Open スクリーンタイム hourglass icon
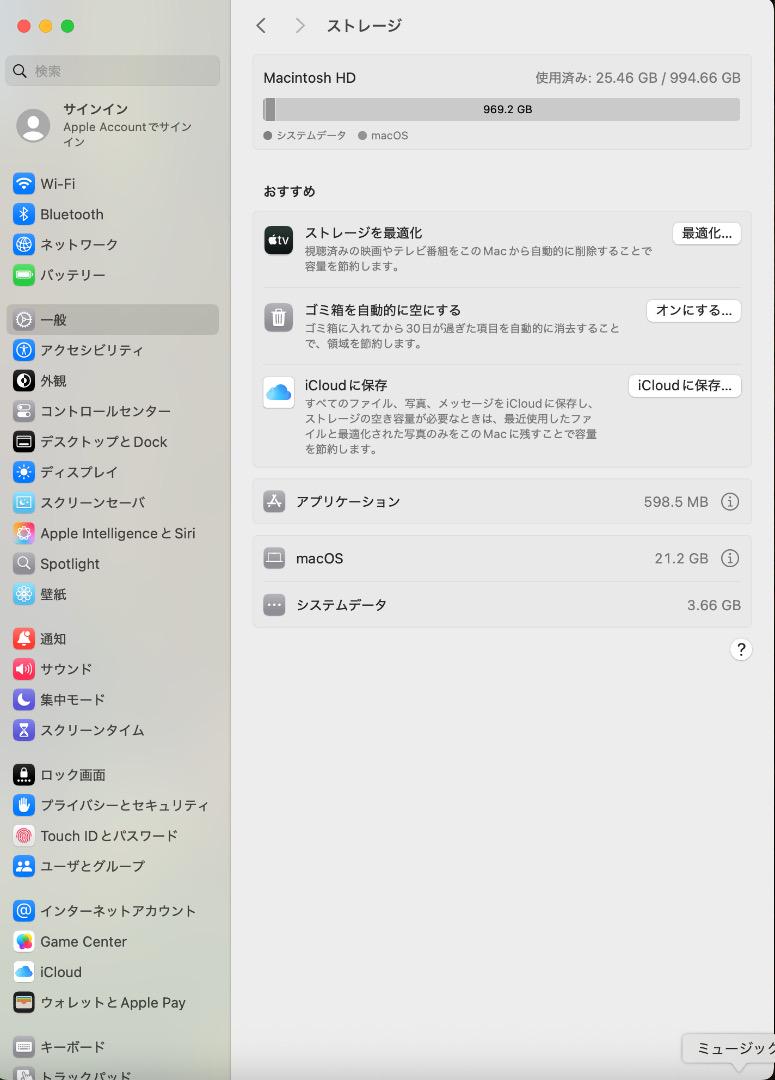This screenshot has width=775, height=1080. coord(23,730)
